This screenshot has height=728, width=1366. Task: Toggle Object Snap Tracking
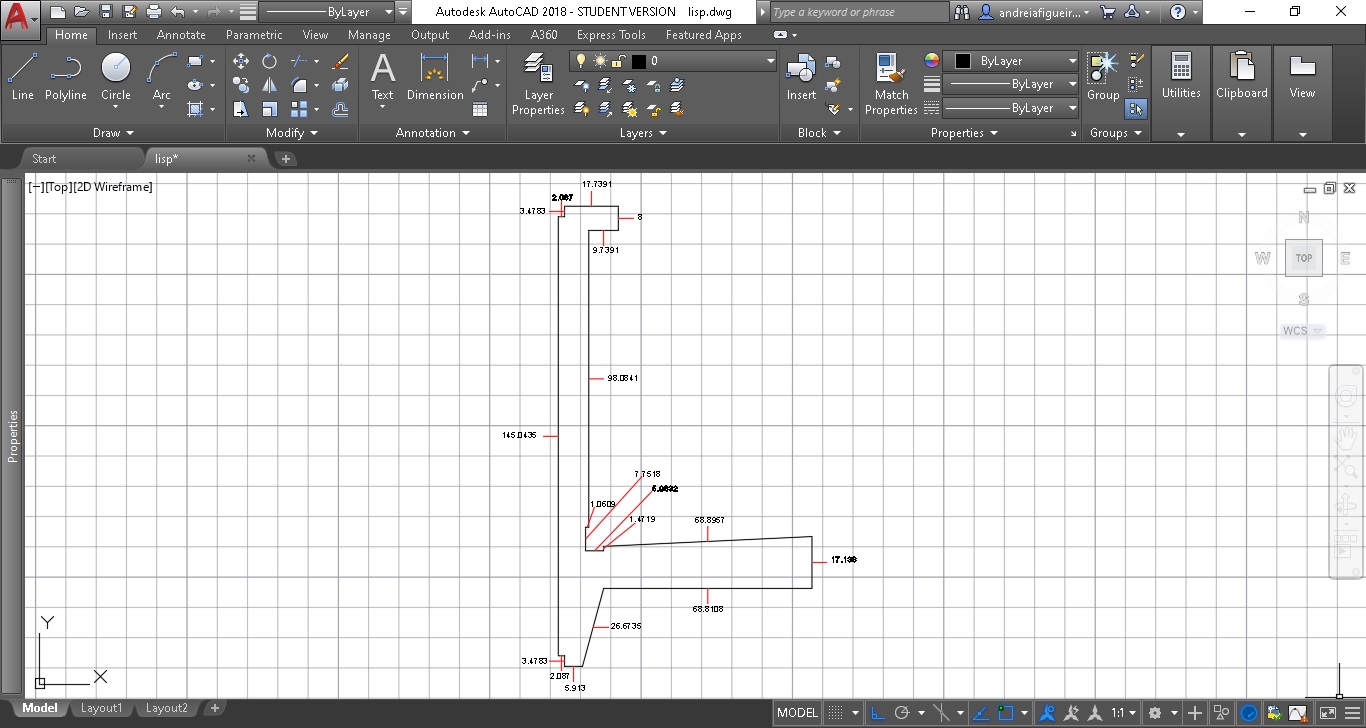tap(981, 713)
